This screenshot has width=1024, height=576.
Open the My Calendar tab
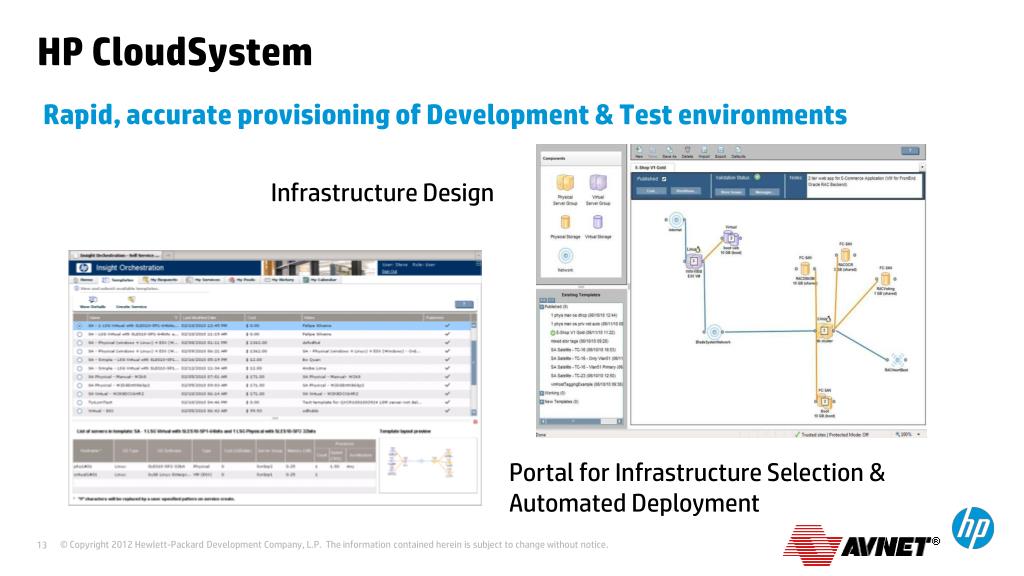[321, 280]
